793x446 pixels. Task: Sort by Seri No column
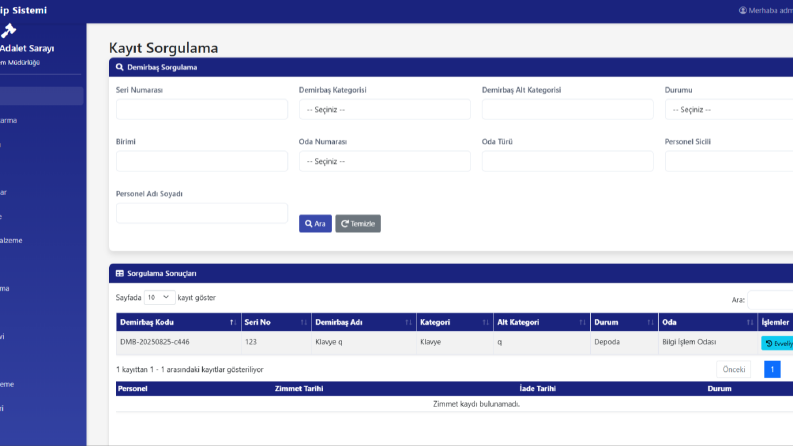[x=276, y=322]
